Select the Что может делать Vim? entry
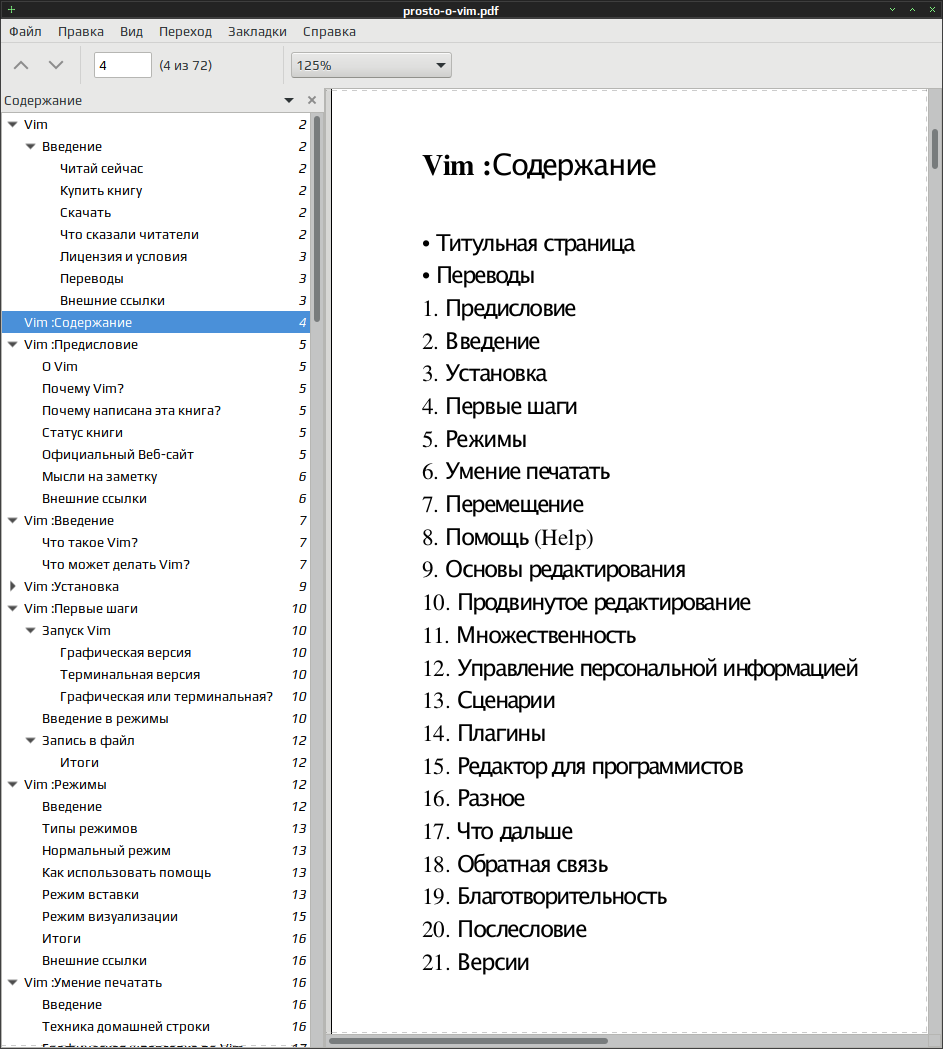This screenshot has width=943, height=1049. [x=116, y=565]
